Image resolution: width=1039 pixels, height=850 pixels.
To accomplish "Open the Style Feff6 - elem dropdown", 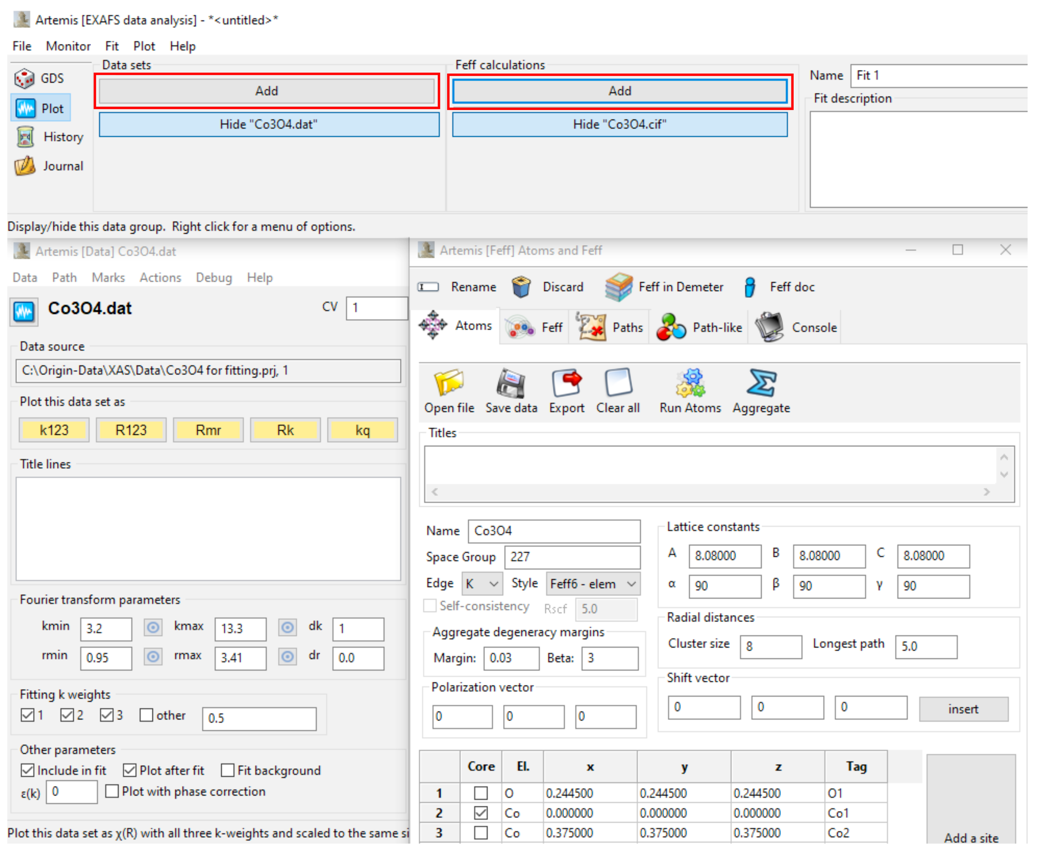I will 593,584.
